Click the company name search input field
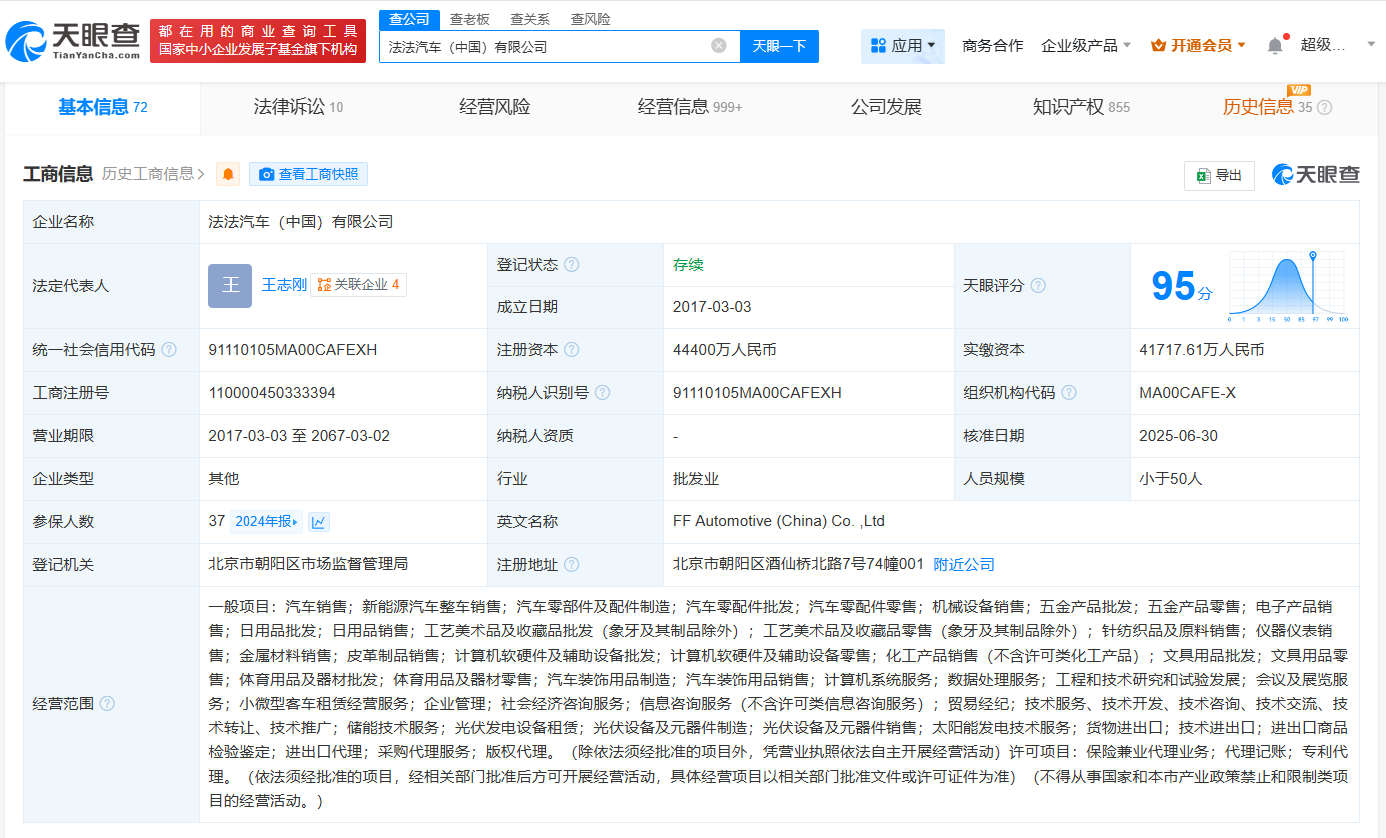 point(545,46)
